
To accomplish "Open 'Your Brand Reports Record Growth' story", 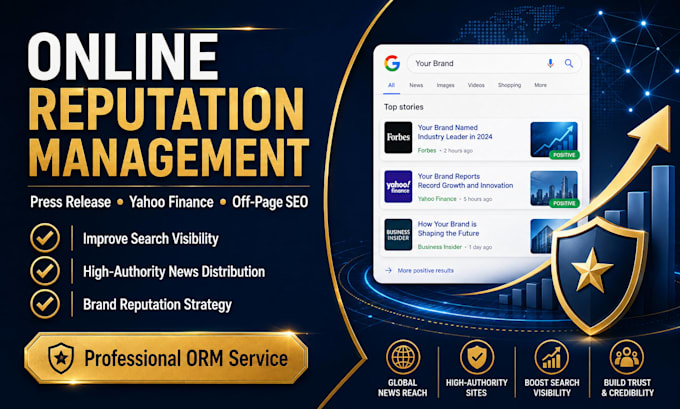I will click(465, 181).
